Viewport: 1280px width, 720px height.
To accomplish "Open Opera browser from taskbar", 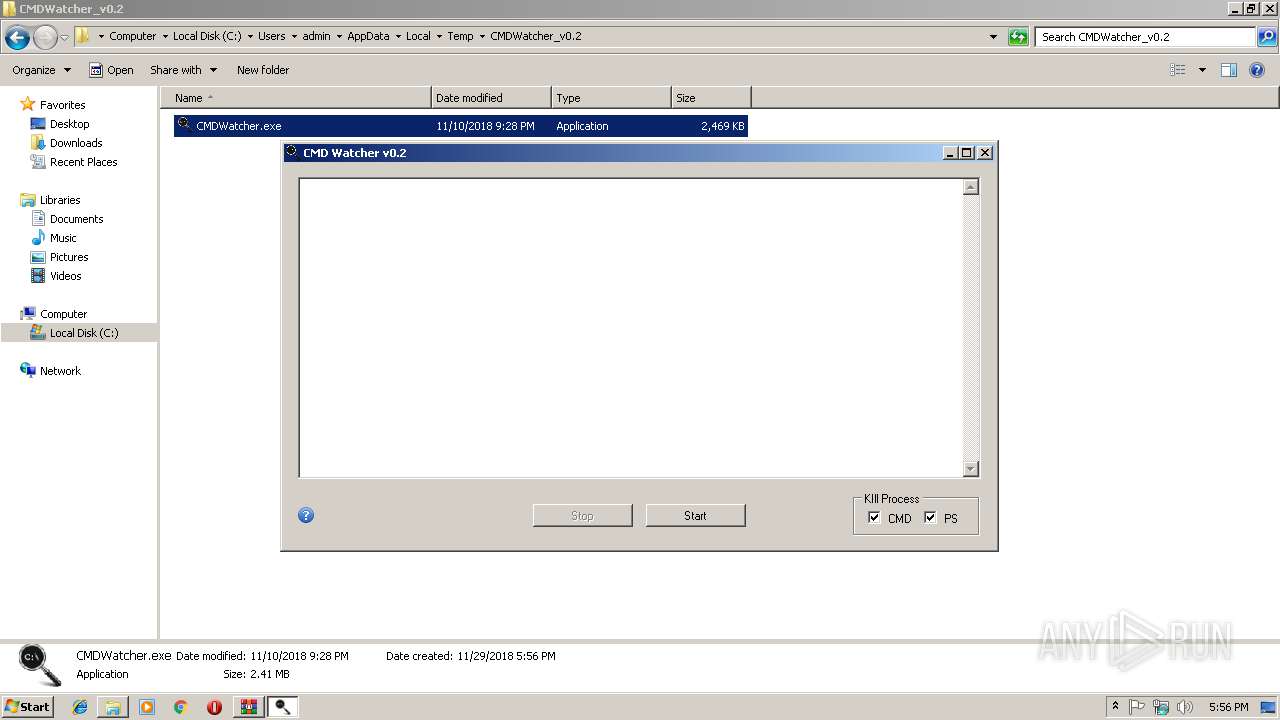I will pyautogui.click(x=214, y=707).
